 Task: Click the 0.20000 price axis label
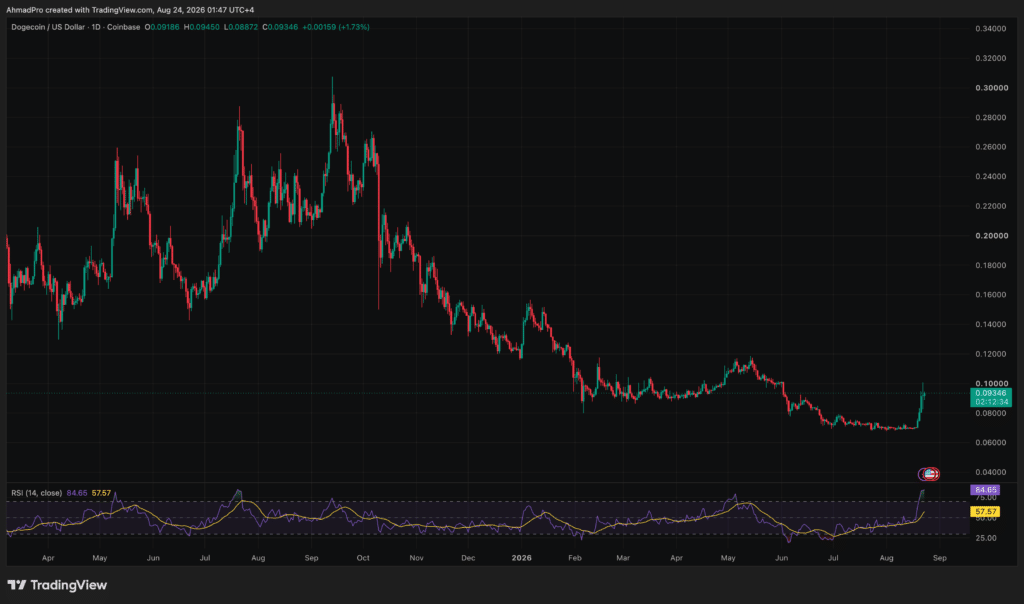pos(991,236)
